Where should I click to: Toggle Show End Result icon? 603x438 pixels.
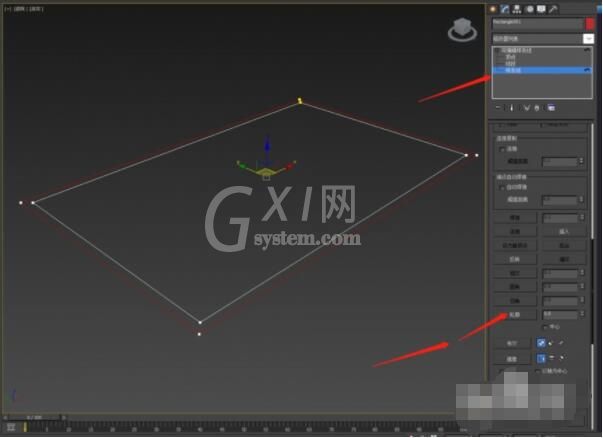click(x=511, y=108)
